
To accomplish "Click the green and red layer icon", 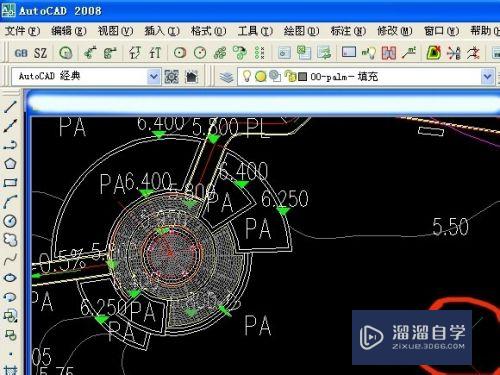I will tap(433, 53).
